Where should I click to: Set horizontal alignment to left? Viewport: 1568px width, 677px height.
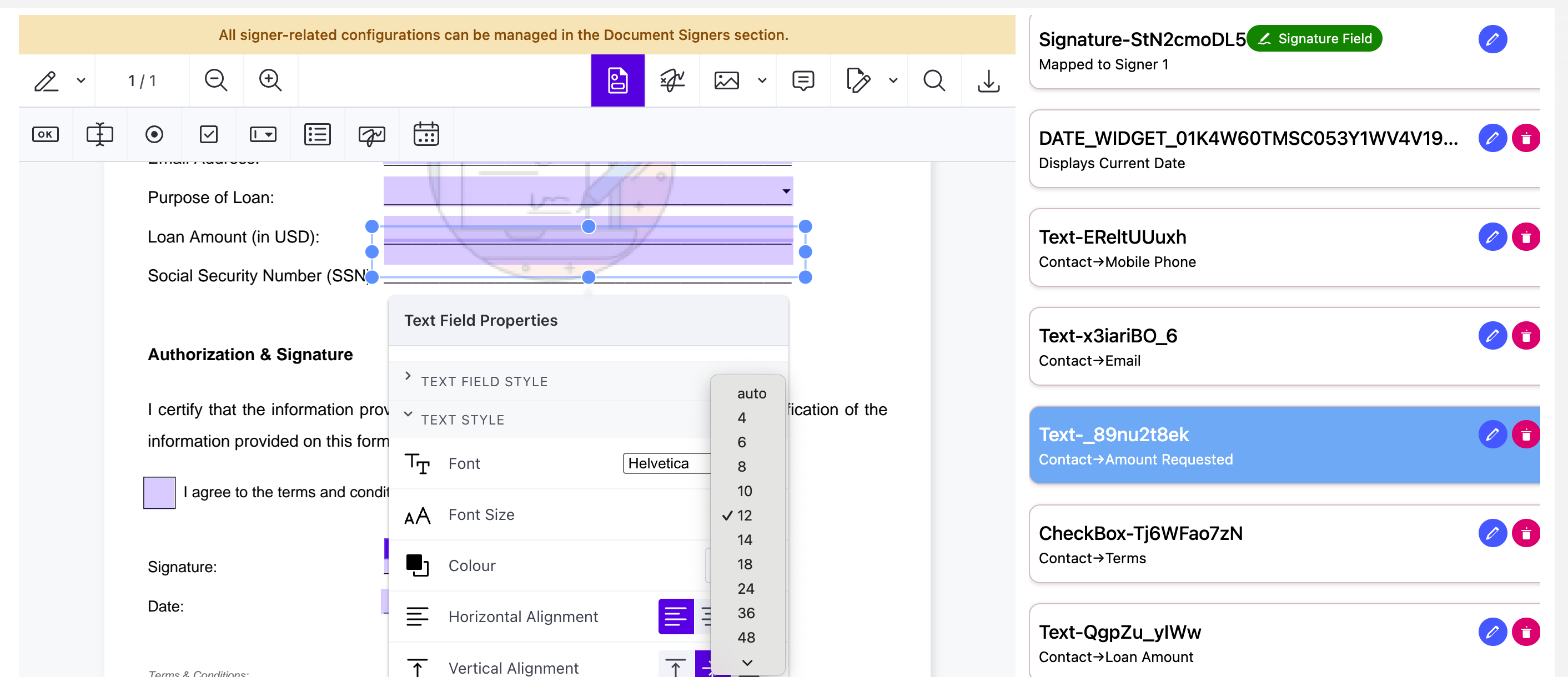(x=676, y=616)
